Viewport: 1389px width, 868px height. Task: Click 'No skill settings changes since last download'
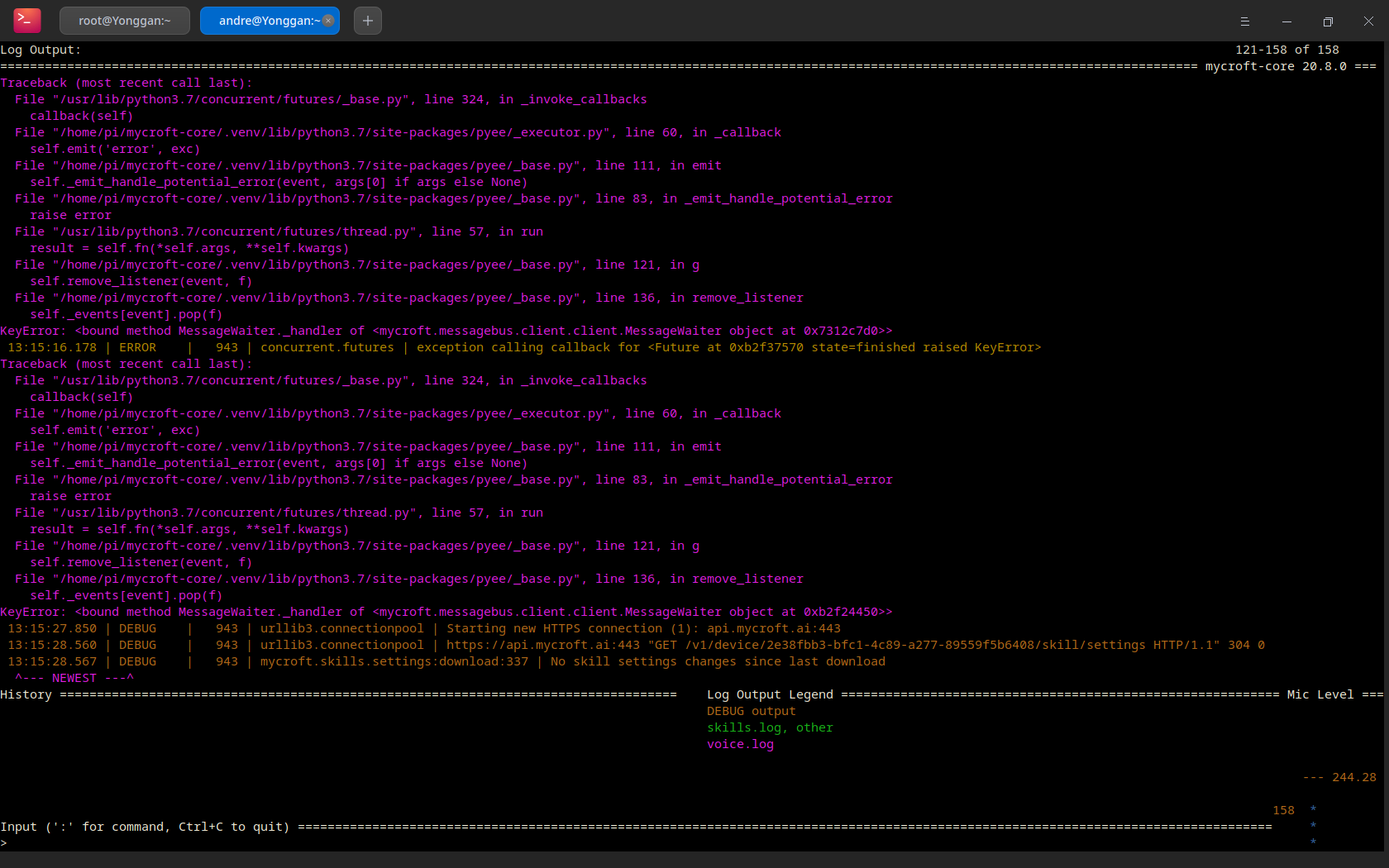718,661
